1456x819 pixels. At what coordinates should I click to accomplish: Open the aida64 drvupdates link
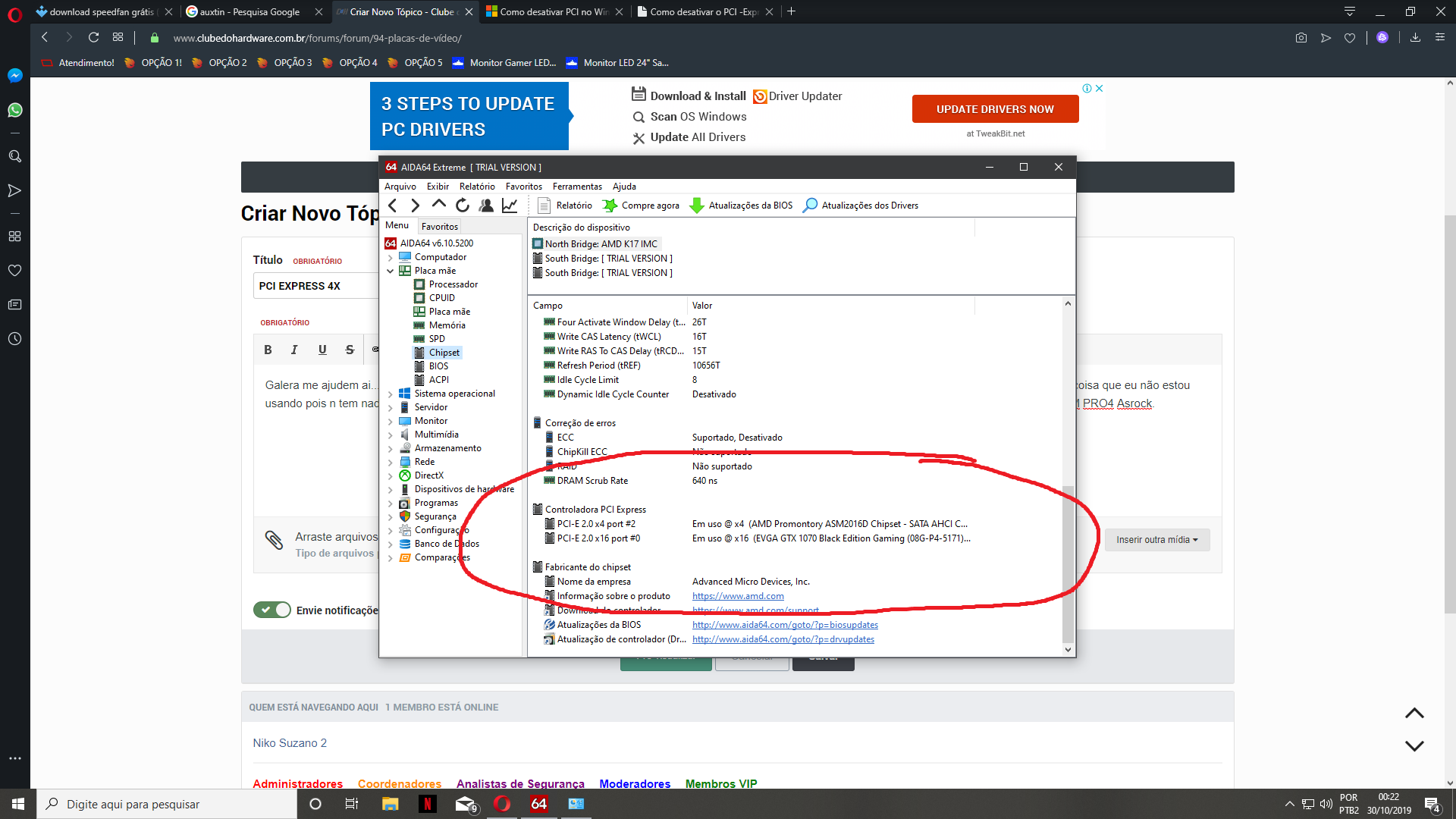[783, 639]
